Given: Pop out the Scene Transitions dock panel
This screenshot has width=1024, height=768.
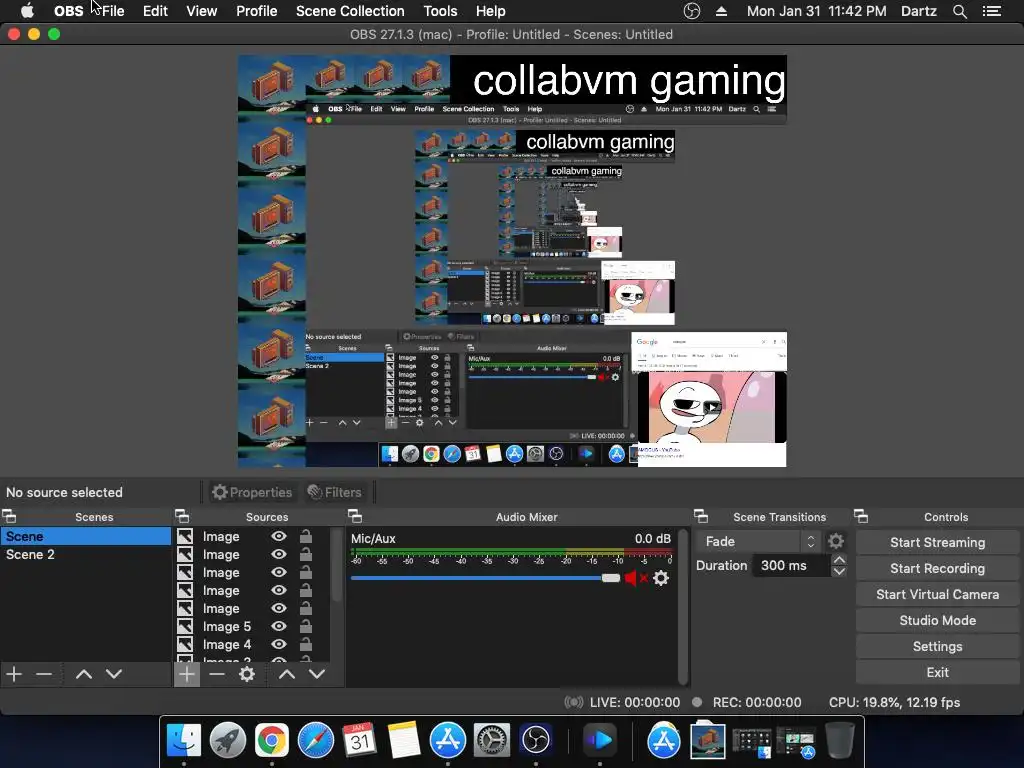Looking at the screenshot, I should (701, 517).
